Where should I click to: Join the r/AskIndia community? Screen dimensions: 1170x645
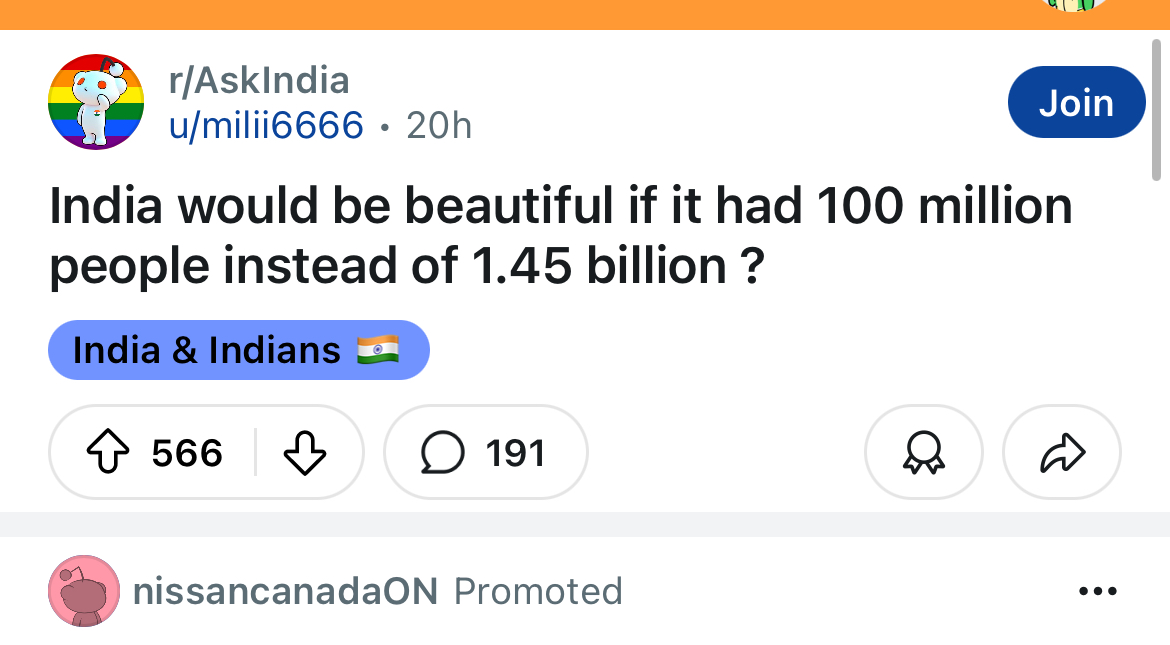(x=1076, y=102)
